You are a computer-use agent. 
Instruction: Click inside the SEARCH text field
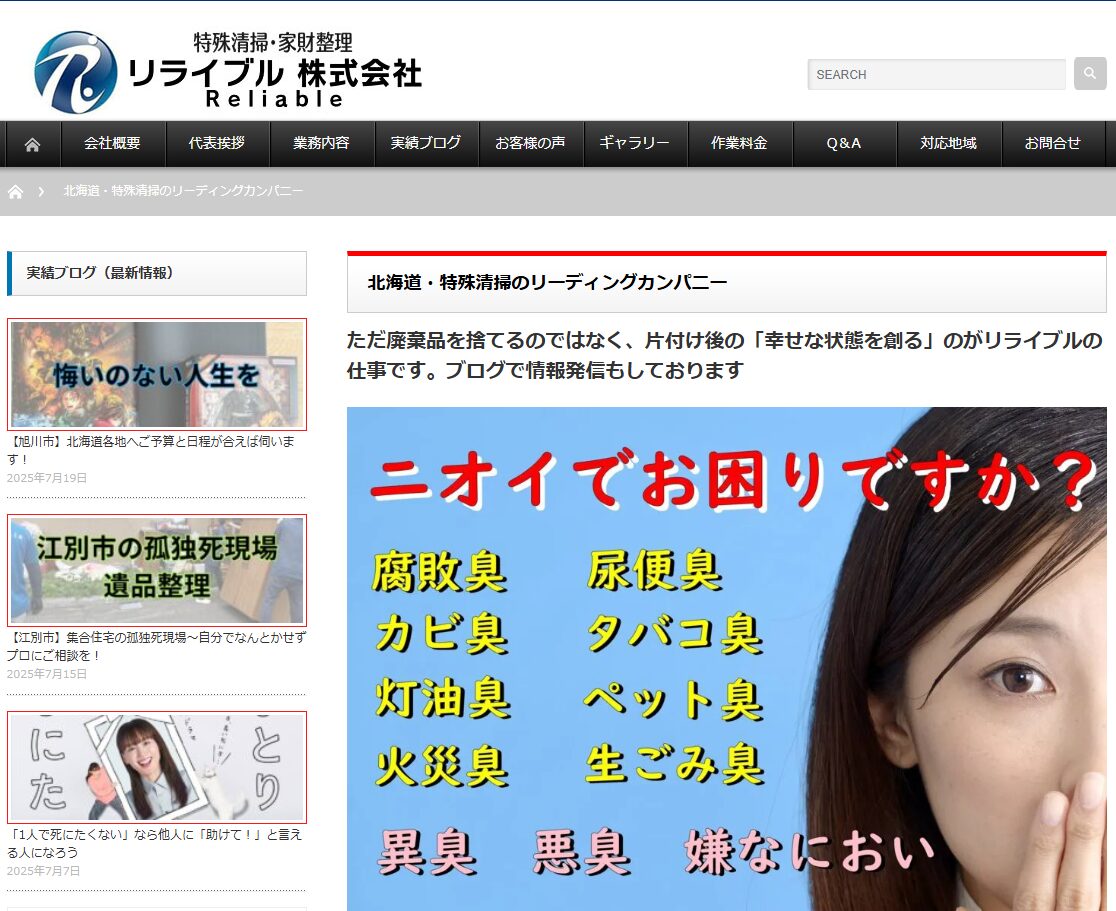point(935,75)
